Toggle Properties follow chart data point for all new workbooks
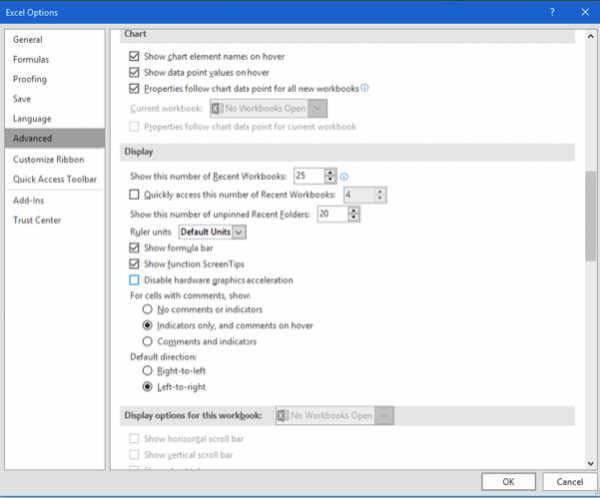 coord(134,88)
